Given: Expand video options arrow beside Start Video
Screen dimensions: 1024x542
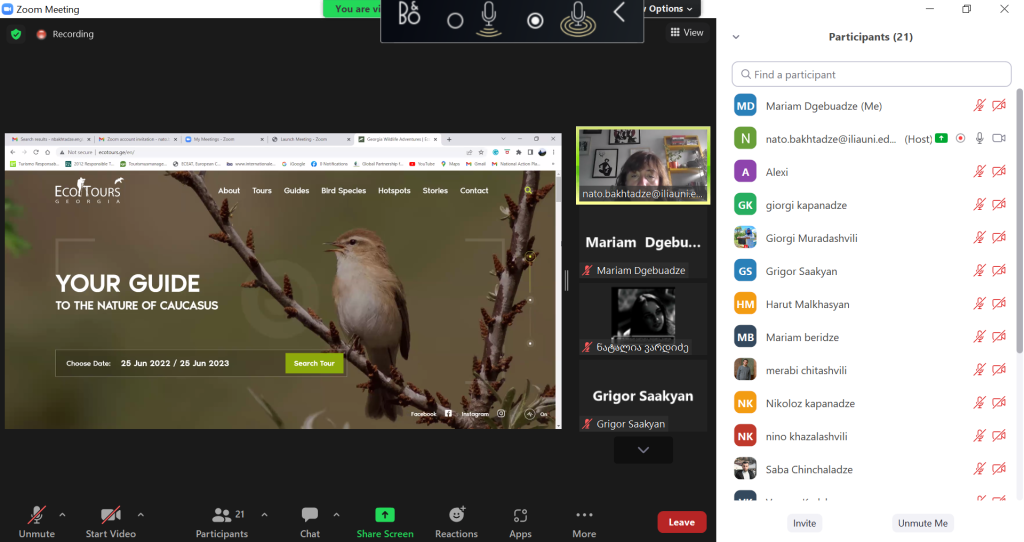Looking at the screenshot, I should click(x=140, y=515).
